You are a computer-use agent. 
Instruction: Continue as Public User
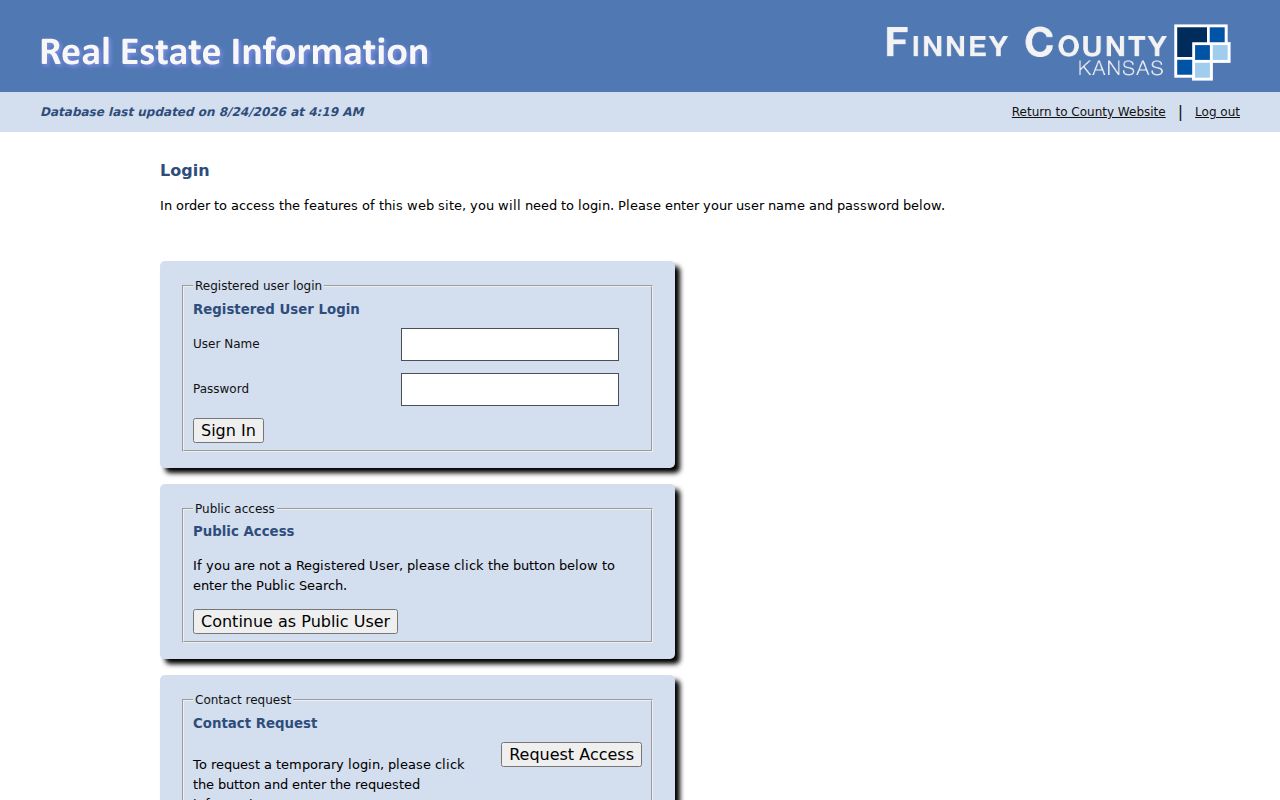[295, 621]
